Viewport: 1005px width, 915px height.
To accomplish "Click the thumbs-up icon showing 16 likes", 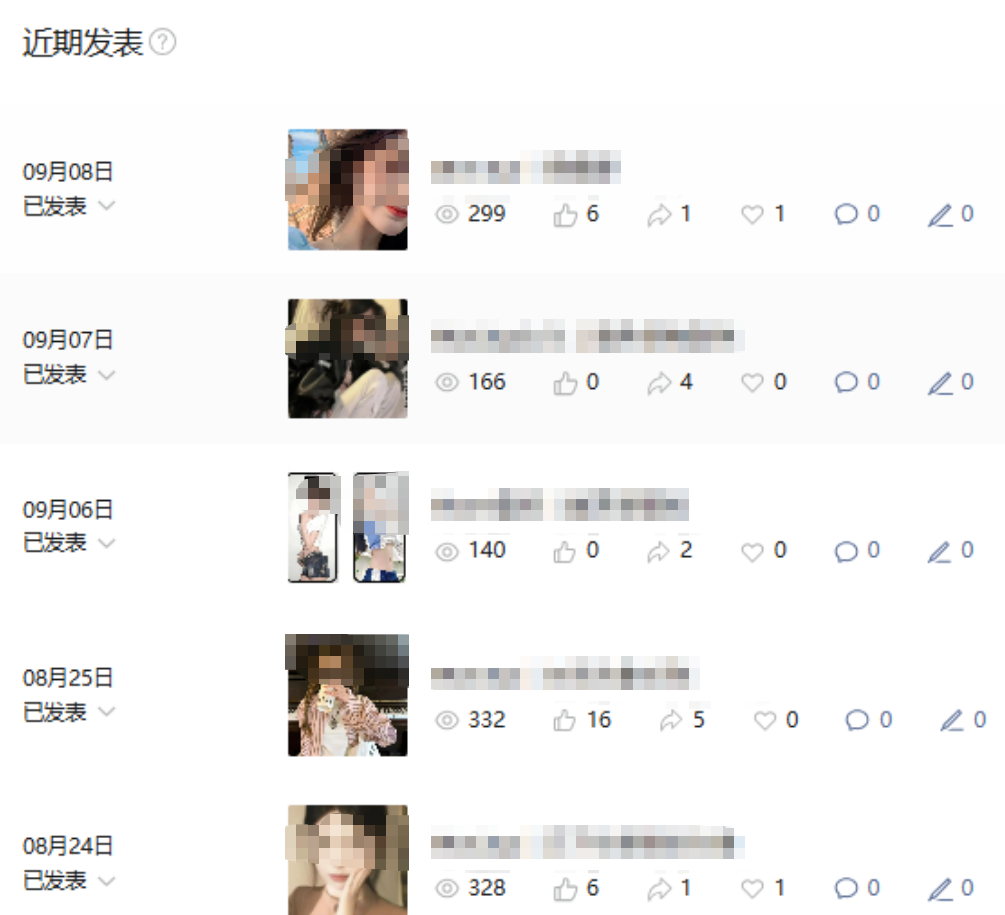I will [565, 720].
